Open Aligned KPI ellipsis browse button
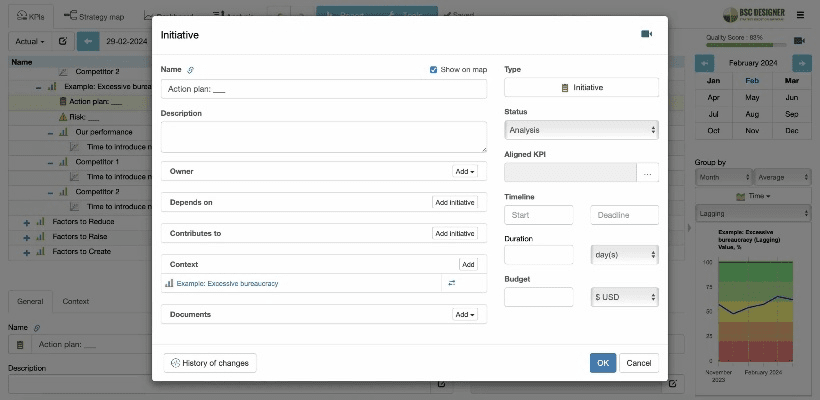The image size is (820, 400). click(x=648, y=173)
